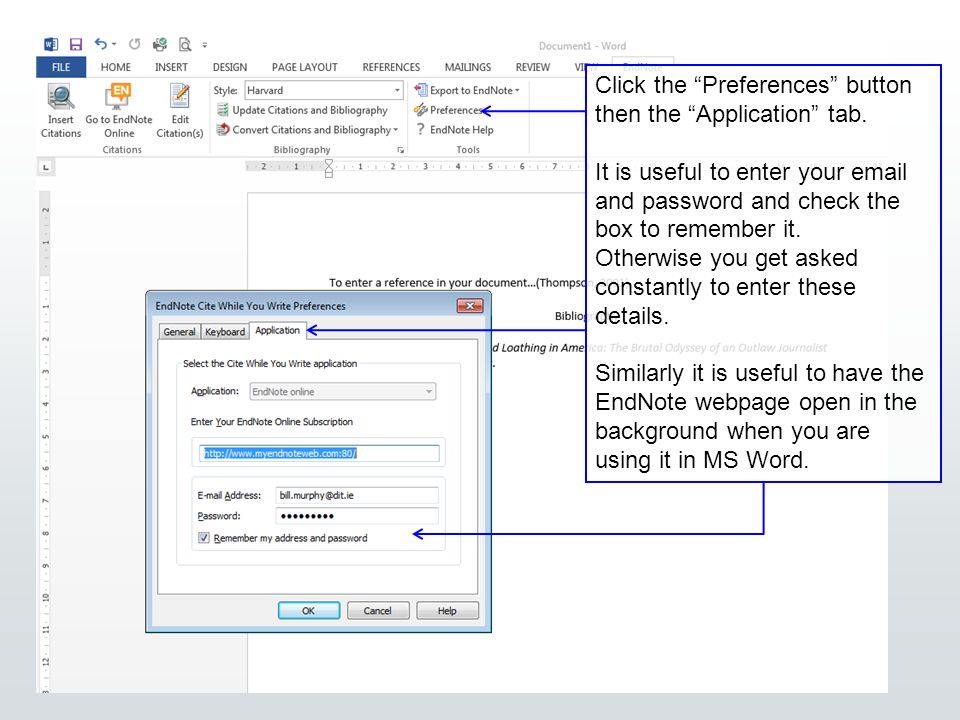Switch to the MAILINGS tab
This screenshot has height=720, width=960.
(468, 67)
